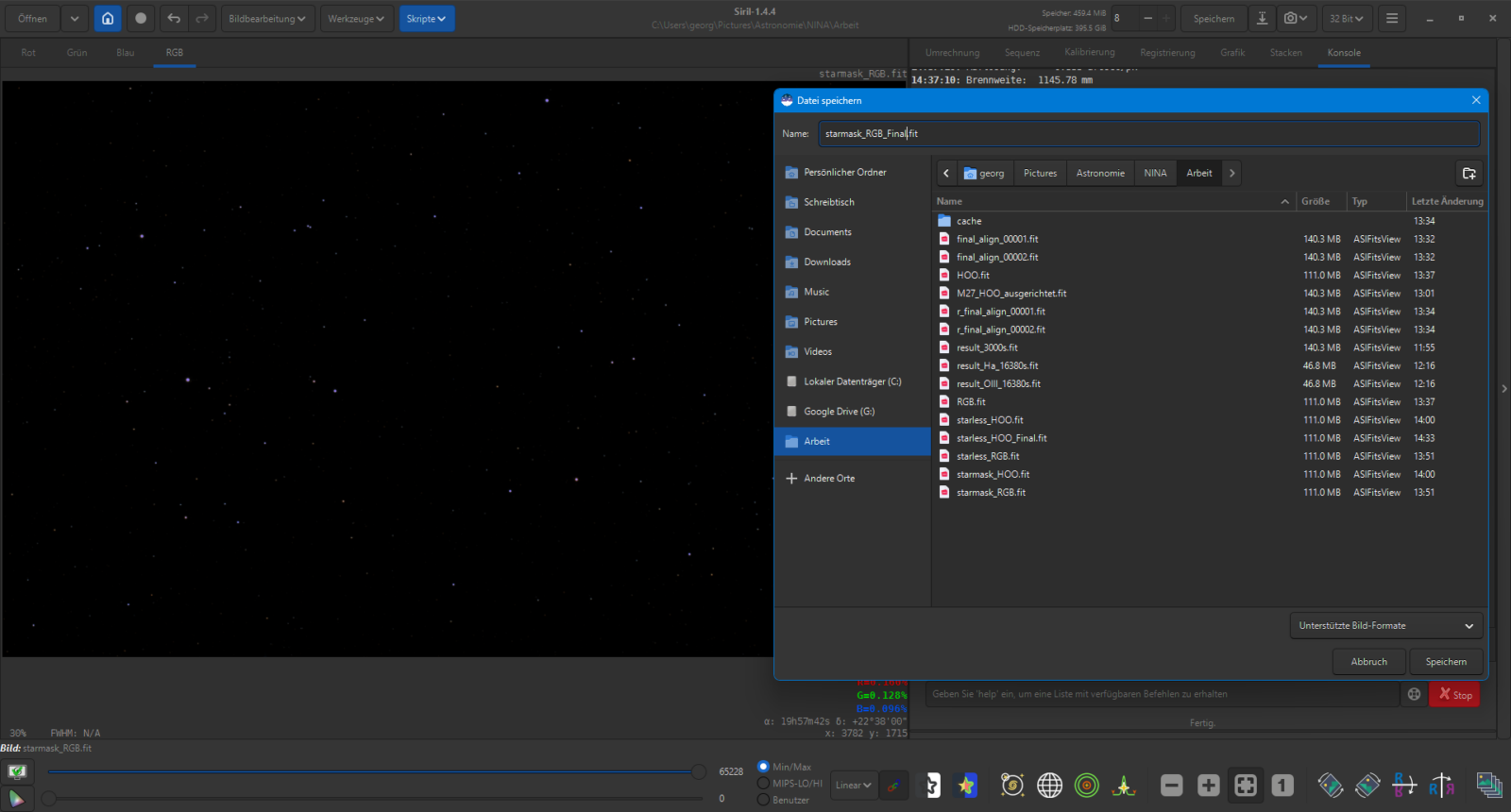Close the Datei speichern dialog
Viewport: 1511px width, 812px height.
(1476, 100)
